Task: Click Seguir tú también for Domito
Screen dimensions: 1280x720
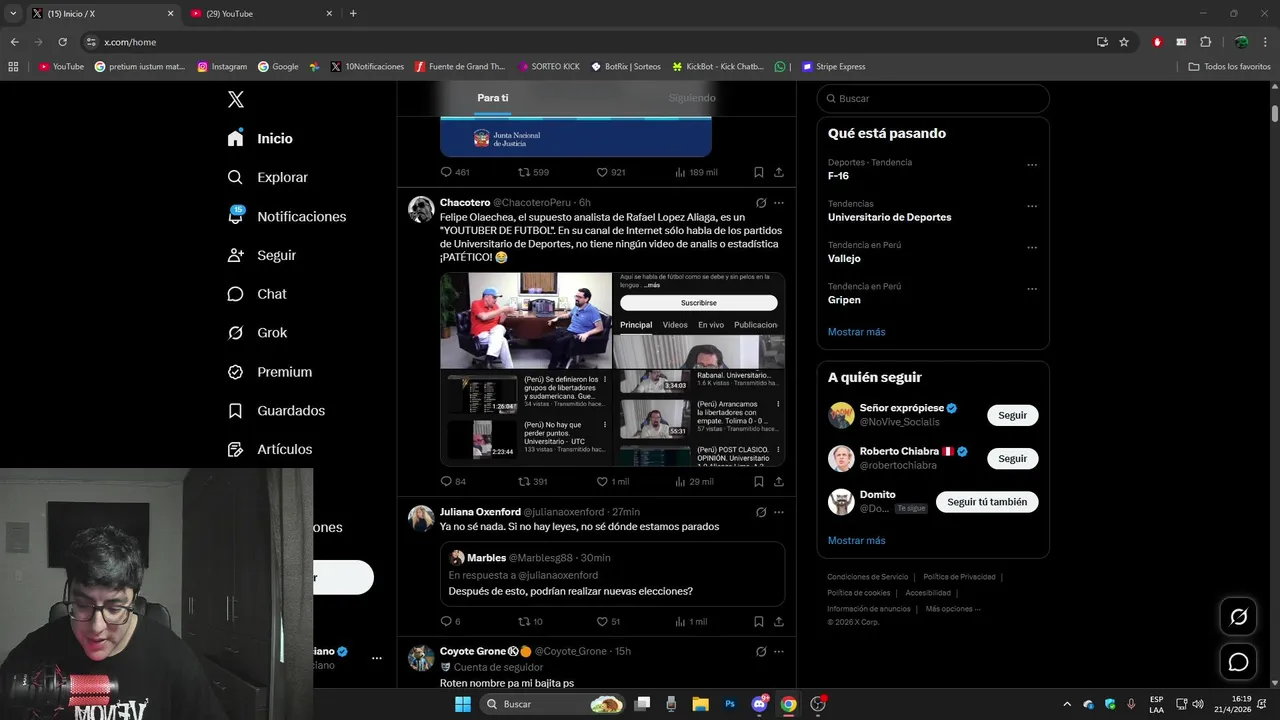Action: pos(987,502)
